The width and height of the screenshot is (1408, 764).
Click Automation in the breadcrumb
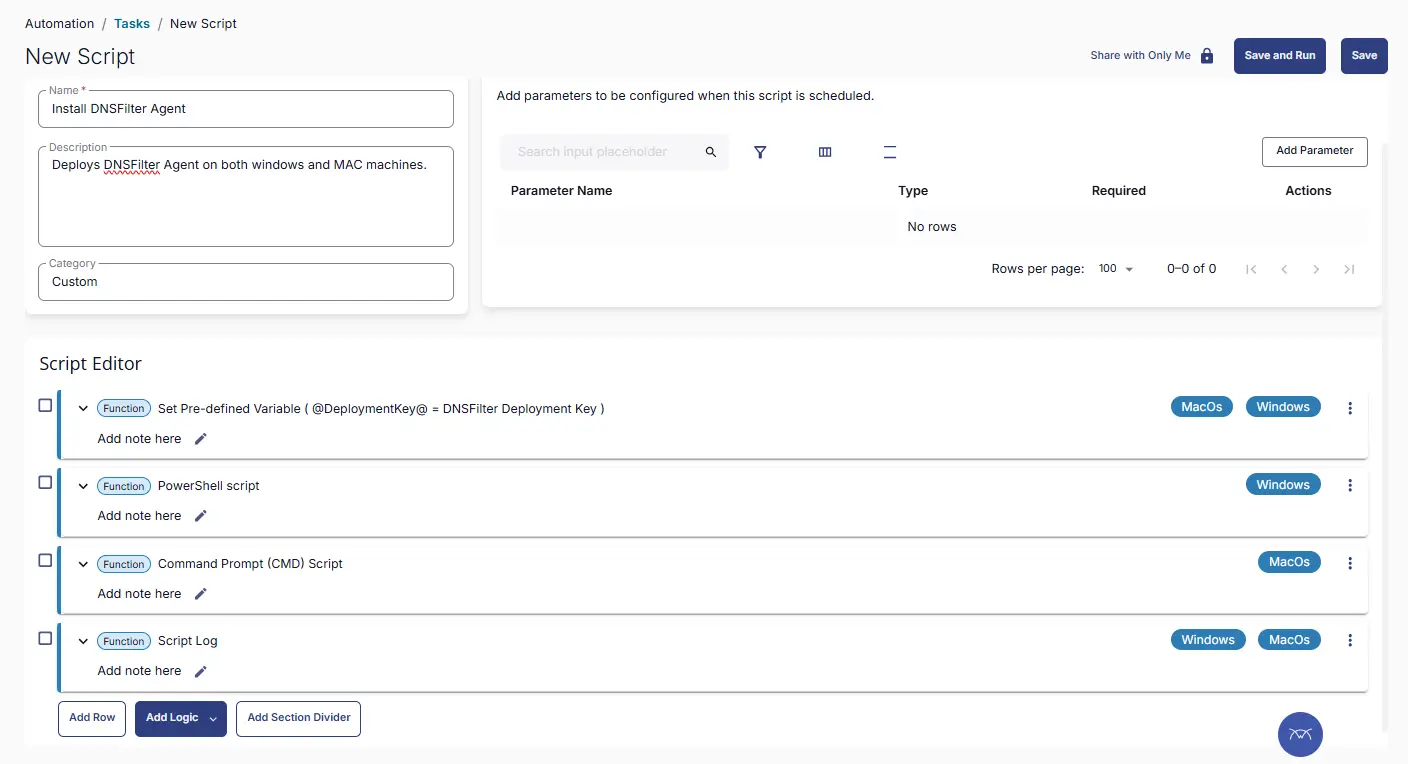59,23
